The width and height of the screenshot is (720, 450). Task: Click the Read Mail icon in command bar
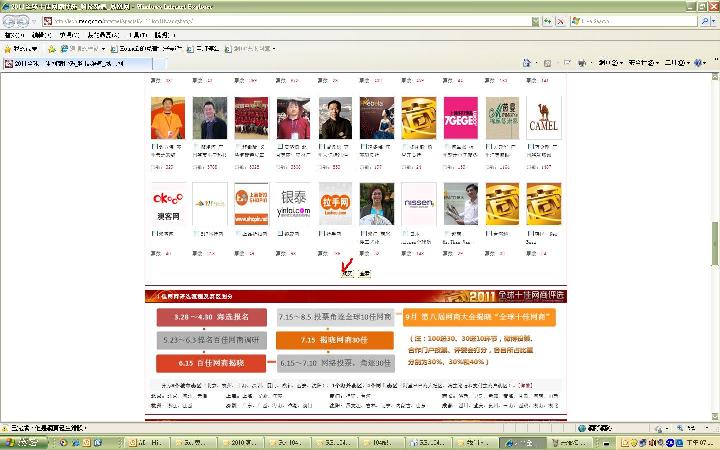coord(567,62)
